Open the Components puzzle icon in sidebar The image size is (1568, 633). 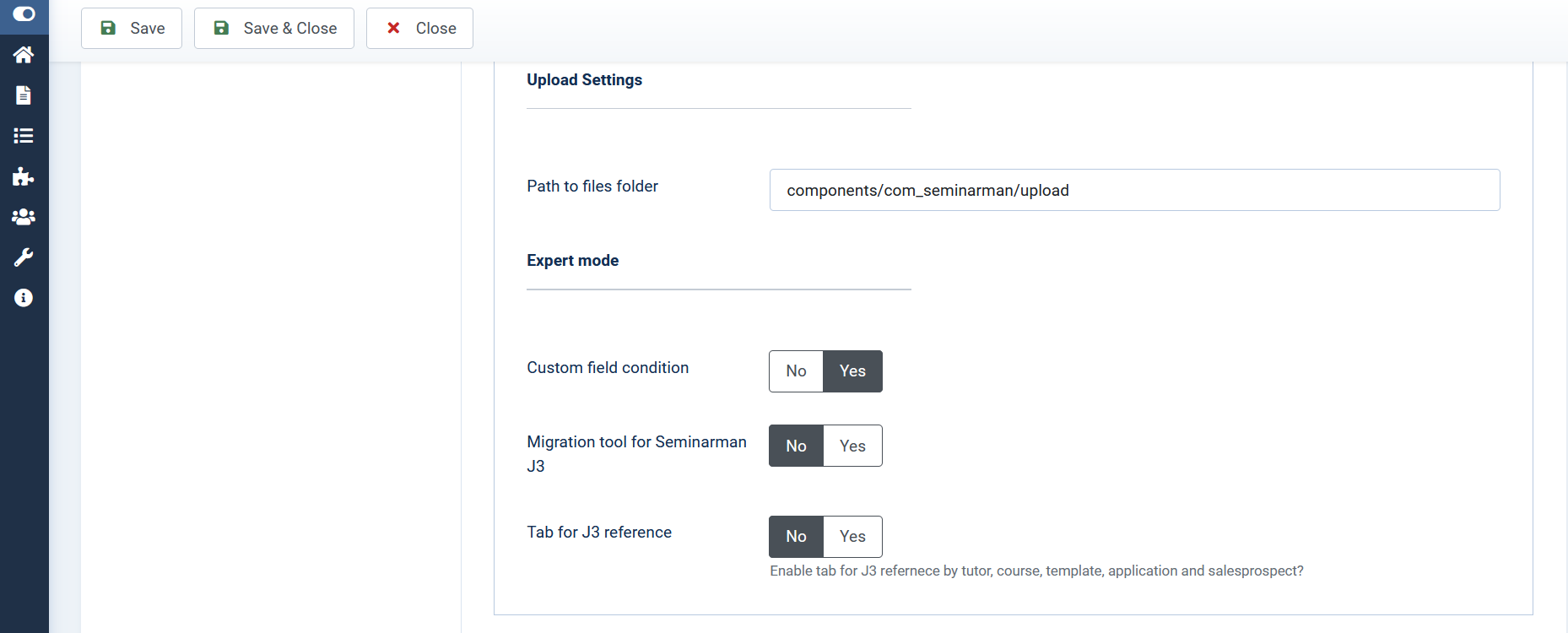[24, 176]
